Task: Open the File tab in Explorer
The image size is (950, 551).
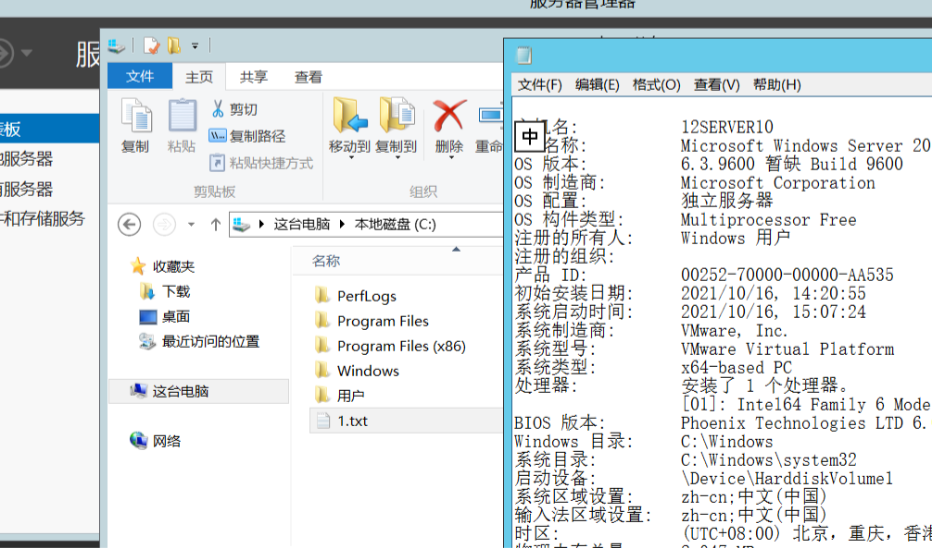Action: point(140,76)
